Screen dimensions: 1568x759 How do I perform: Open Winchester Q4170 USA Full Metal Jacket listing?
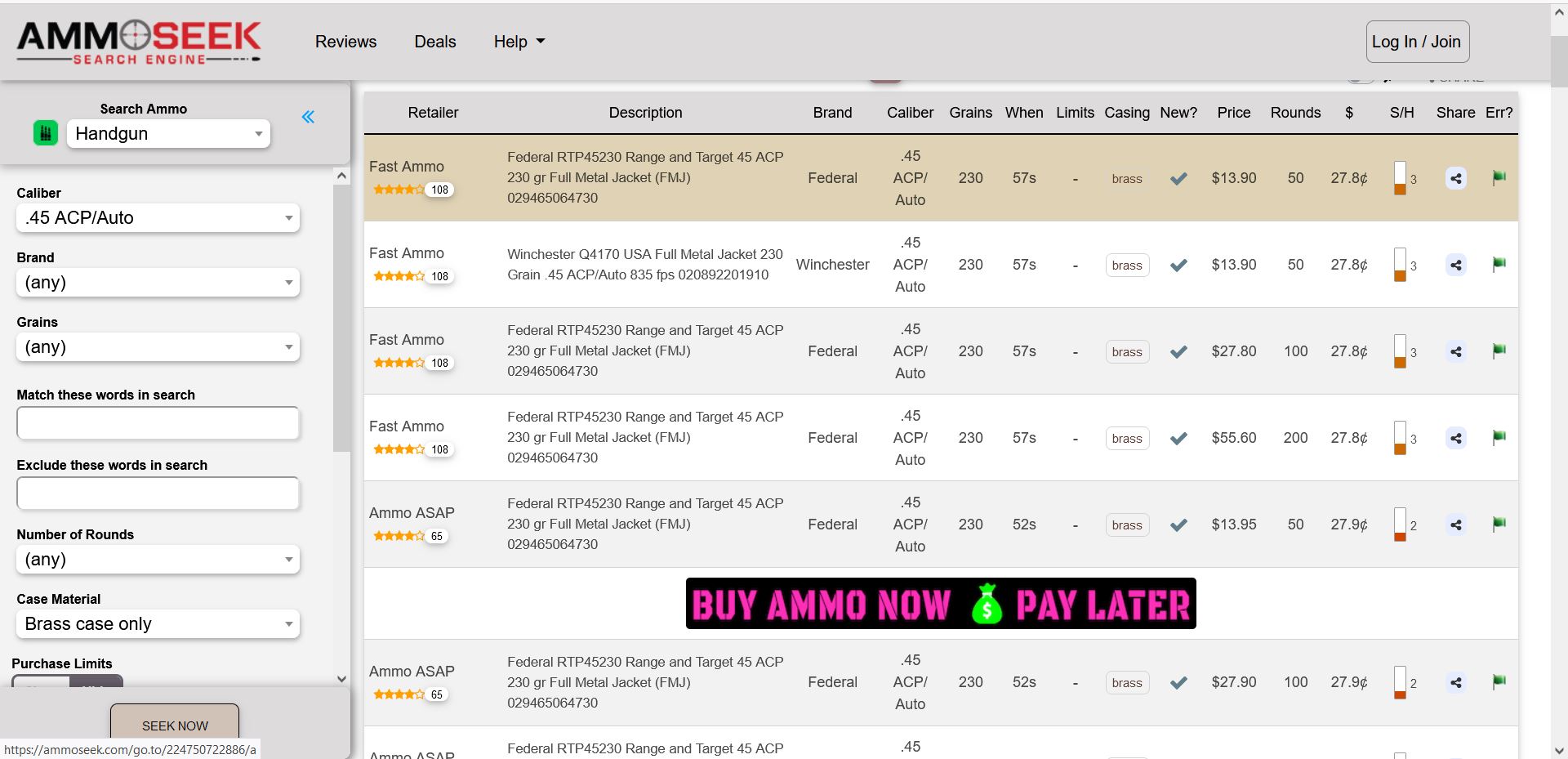pos(645,265)
